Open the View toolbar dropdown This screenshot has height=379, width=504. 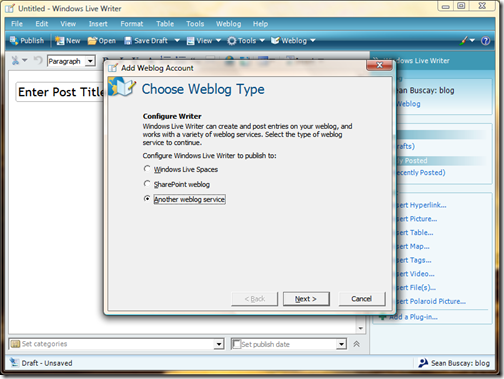tap(204, 41)
